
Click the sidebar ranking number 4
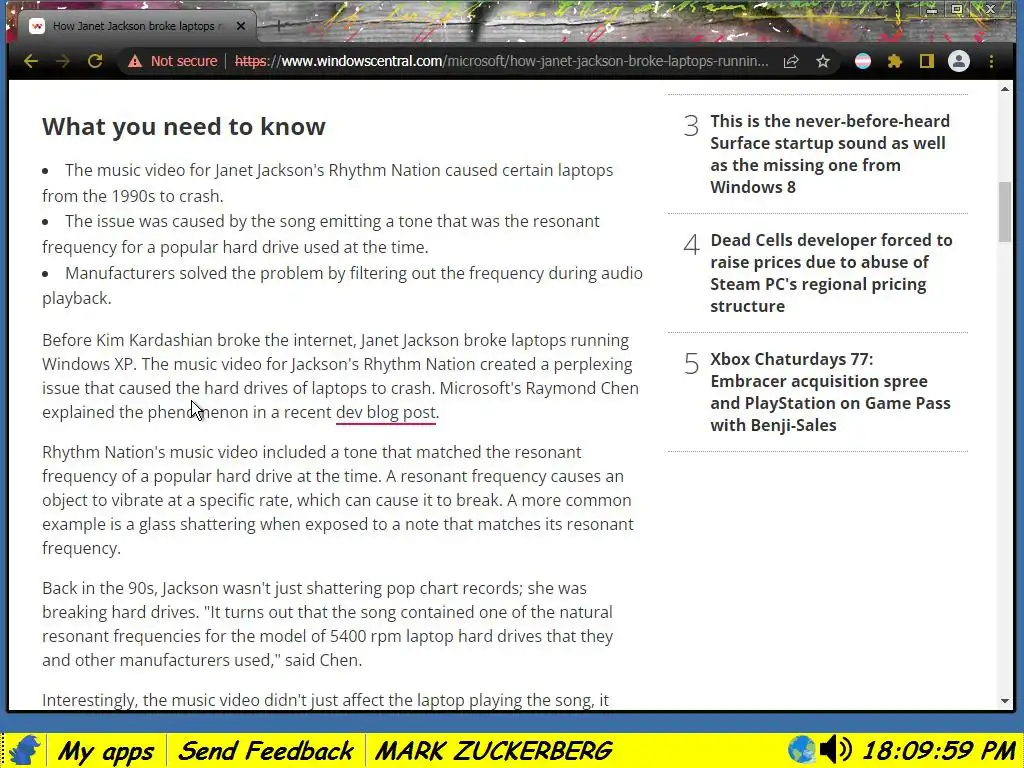tap(691, 245)
